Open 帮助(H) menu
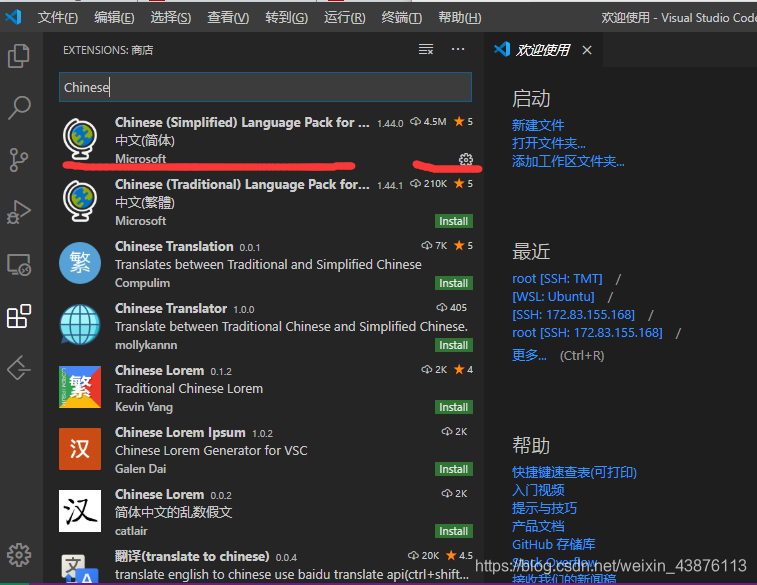Viewport: 757px width, 585px height. 460,17
